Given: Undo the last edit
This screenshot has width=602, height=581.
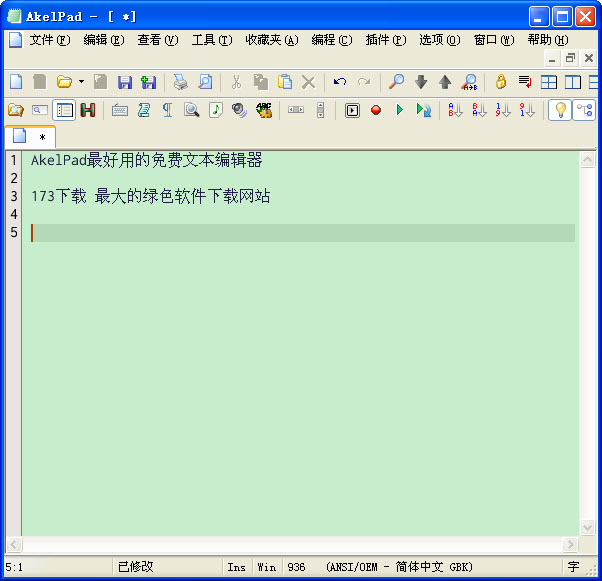Looking at the screenshot, I should pyautogui.click(x=340, y=82).
